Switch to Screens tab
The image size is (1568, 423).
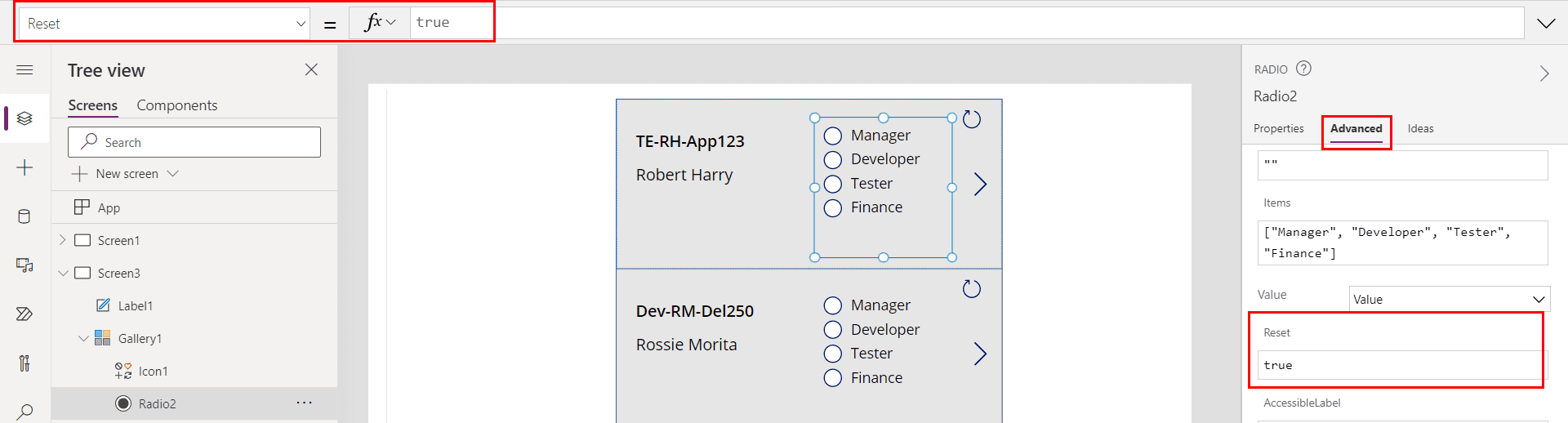92,105
